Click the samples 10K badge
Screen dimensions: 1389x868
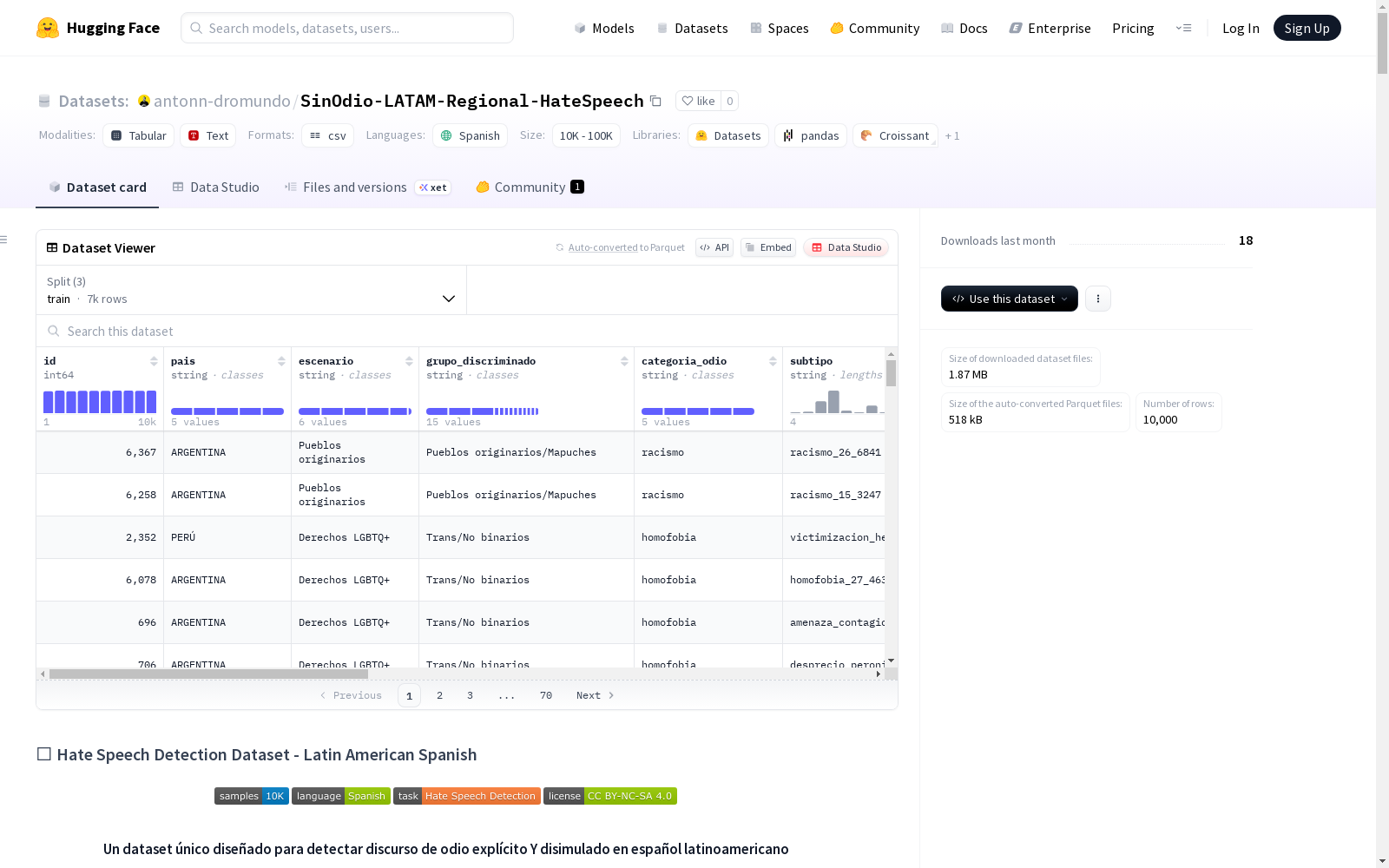(252, 796)
